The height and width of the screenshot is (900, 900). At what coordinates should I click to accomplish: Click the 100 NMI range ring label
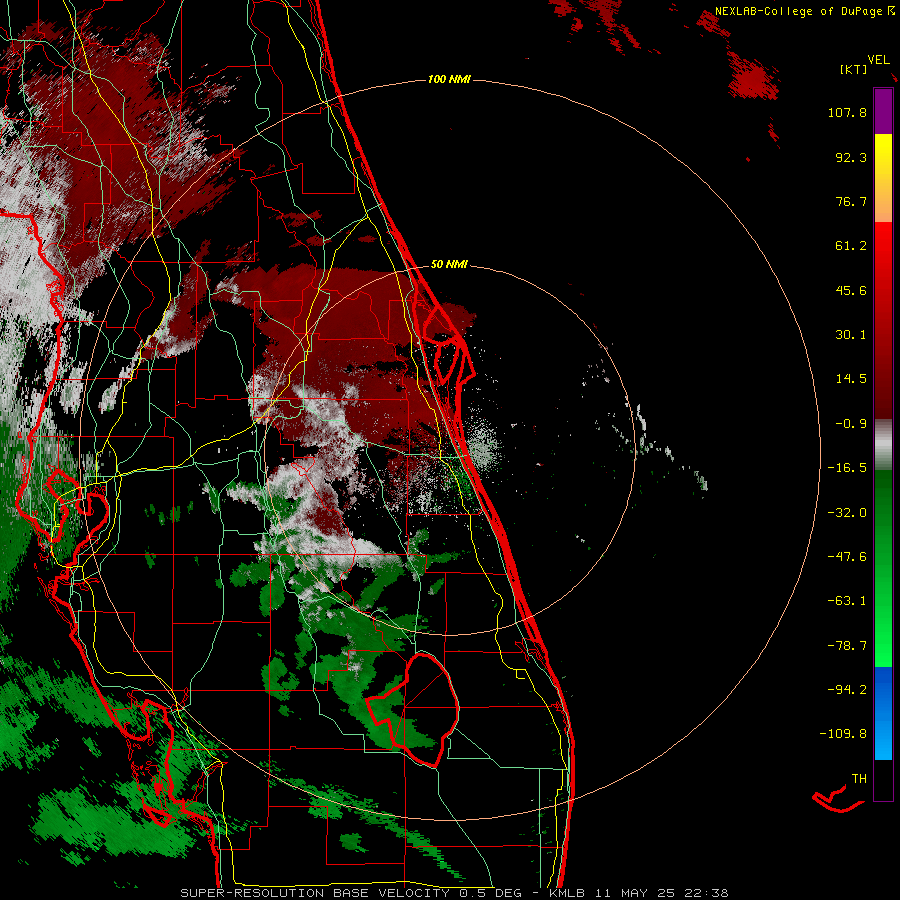pyautogui.click(x=449, y=79)
